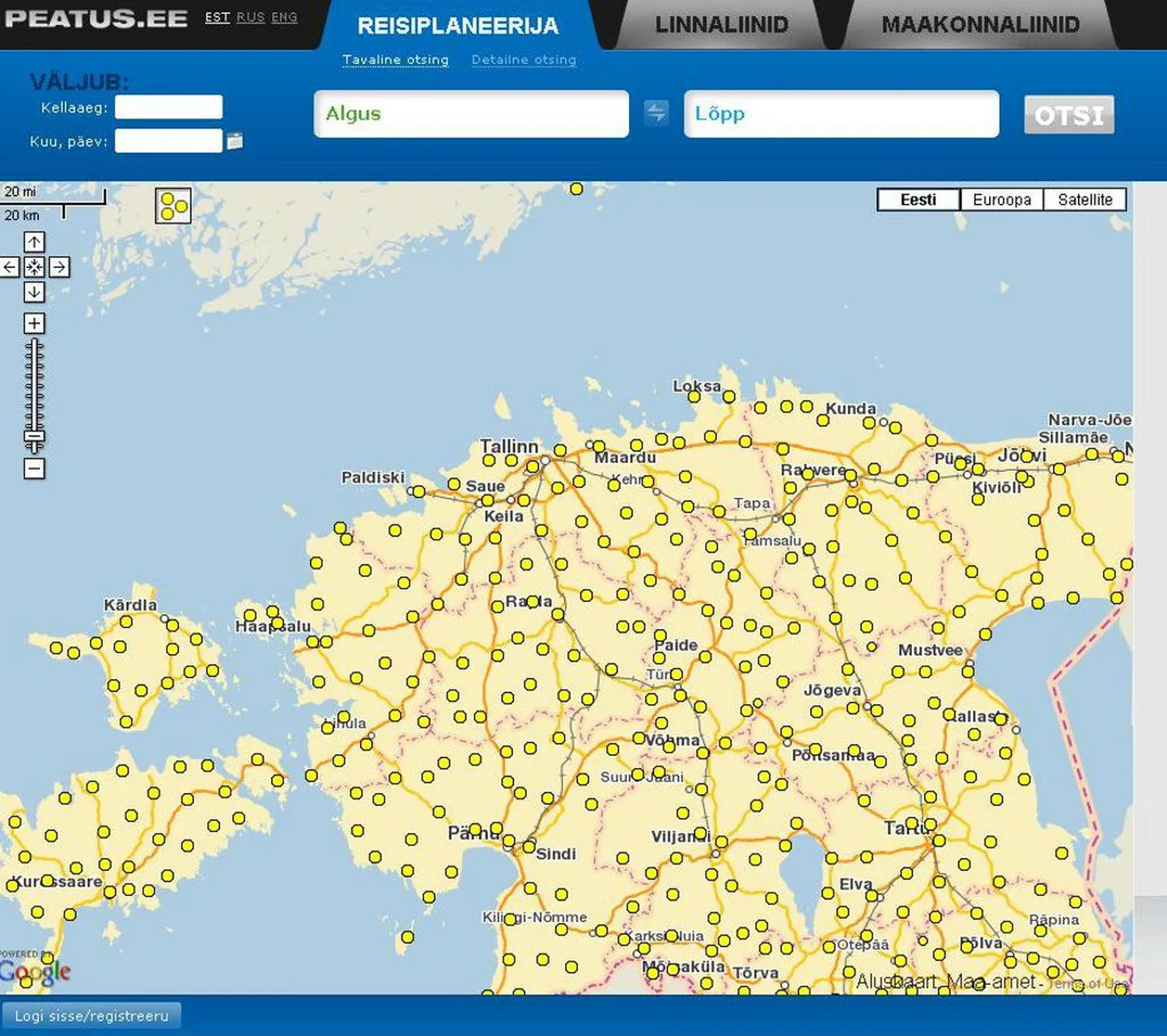
Task: Open the Linnaliinid tab
Action: pyautogui.click(x=721, y=25)
